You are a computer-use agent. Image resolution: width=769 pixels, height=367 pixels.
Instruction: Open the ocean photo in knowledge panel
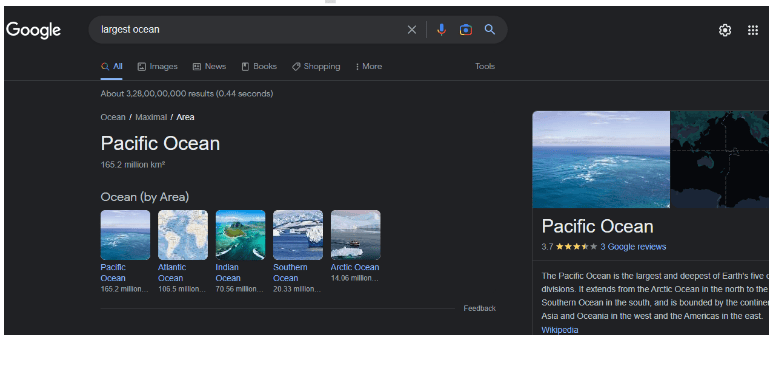601,159
